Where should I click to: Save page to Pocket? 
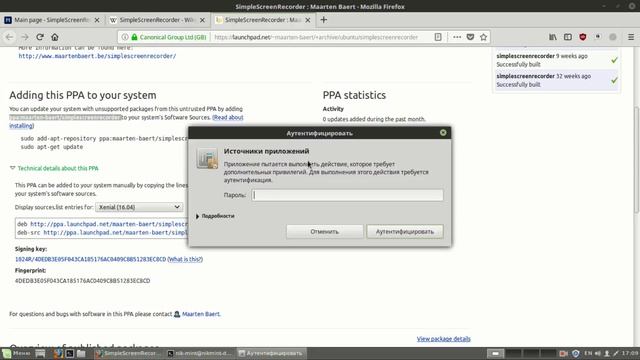tap(470, 37)
